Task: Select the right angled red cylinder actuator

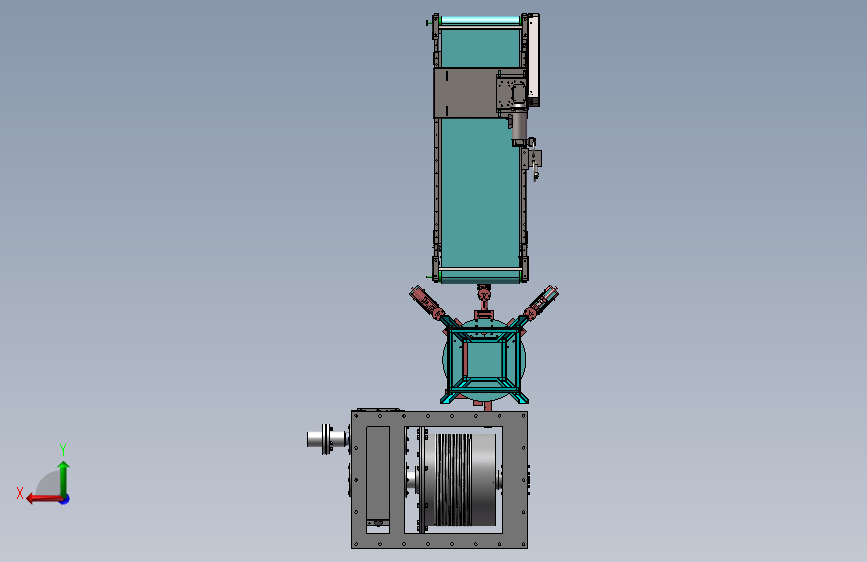Action: (x=542, y=303)
